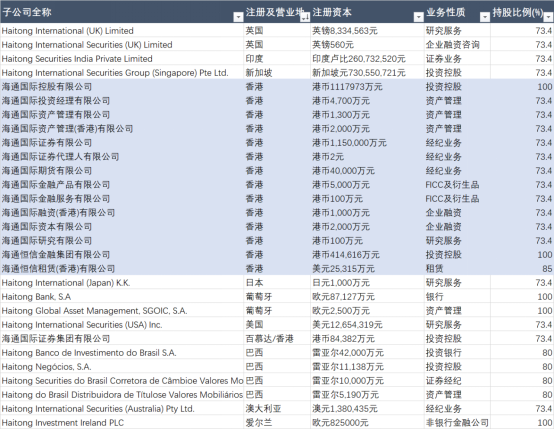Select cell Haitong Bank, S.A

[x=122, y=297]
